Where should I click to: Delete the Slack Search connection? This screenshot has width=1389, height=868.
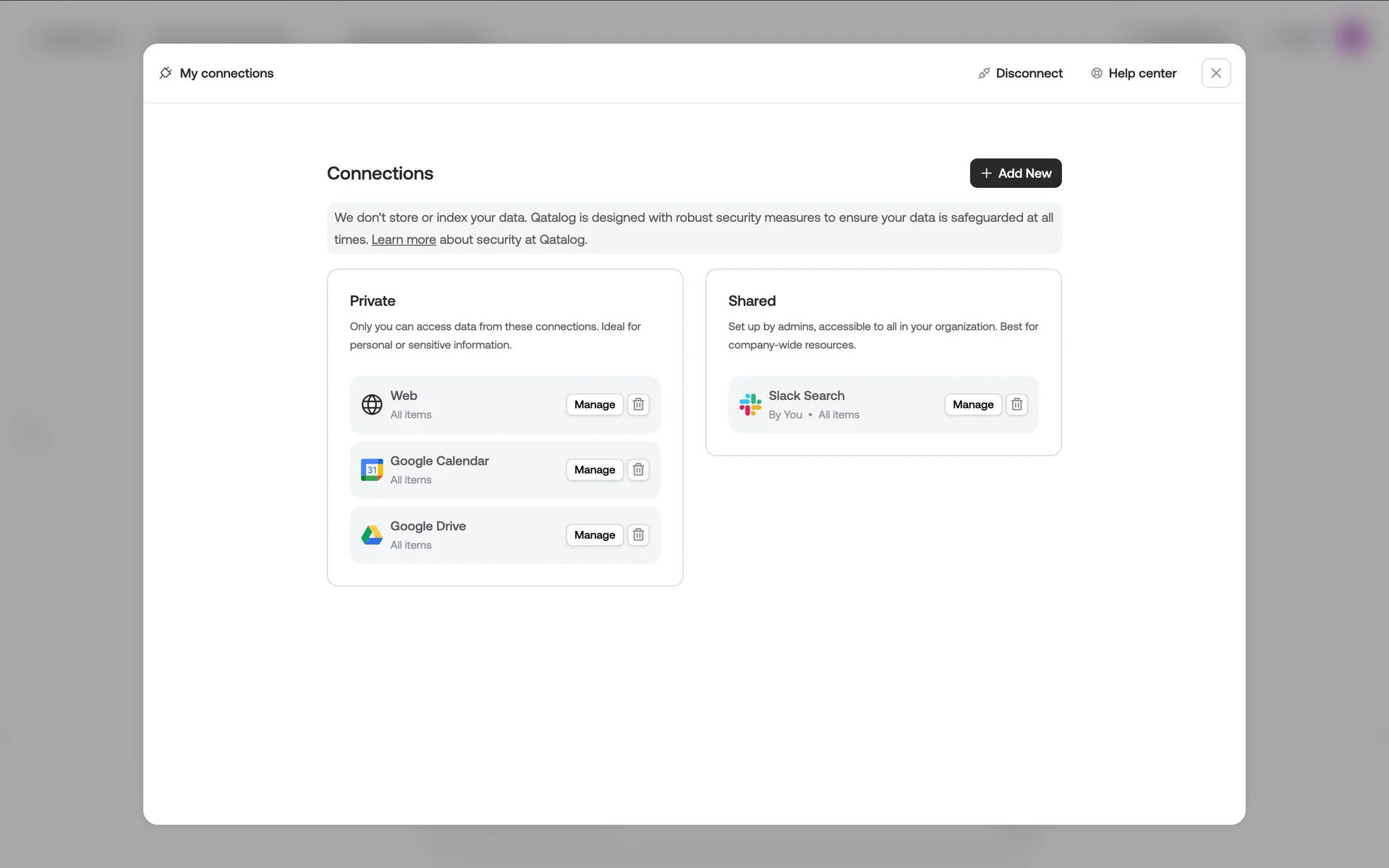pos(1016,404)
